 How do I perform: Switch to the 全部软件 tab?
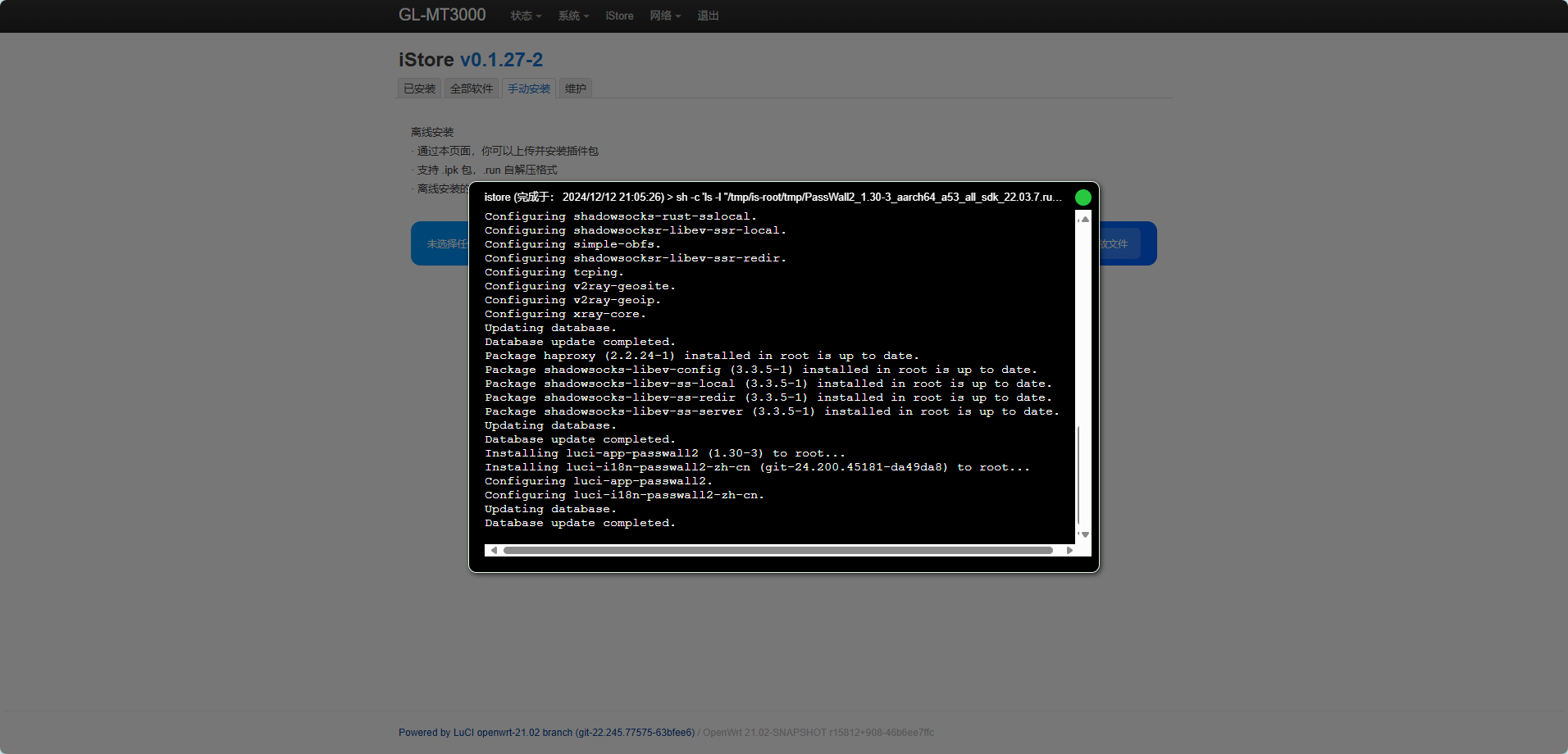point(472,89)
